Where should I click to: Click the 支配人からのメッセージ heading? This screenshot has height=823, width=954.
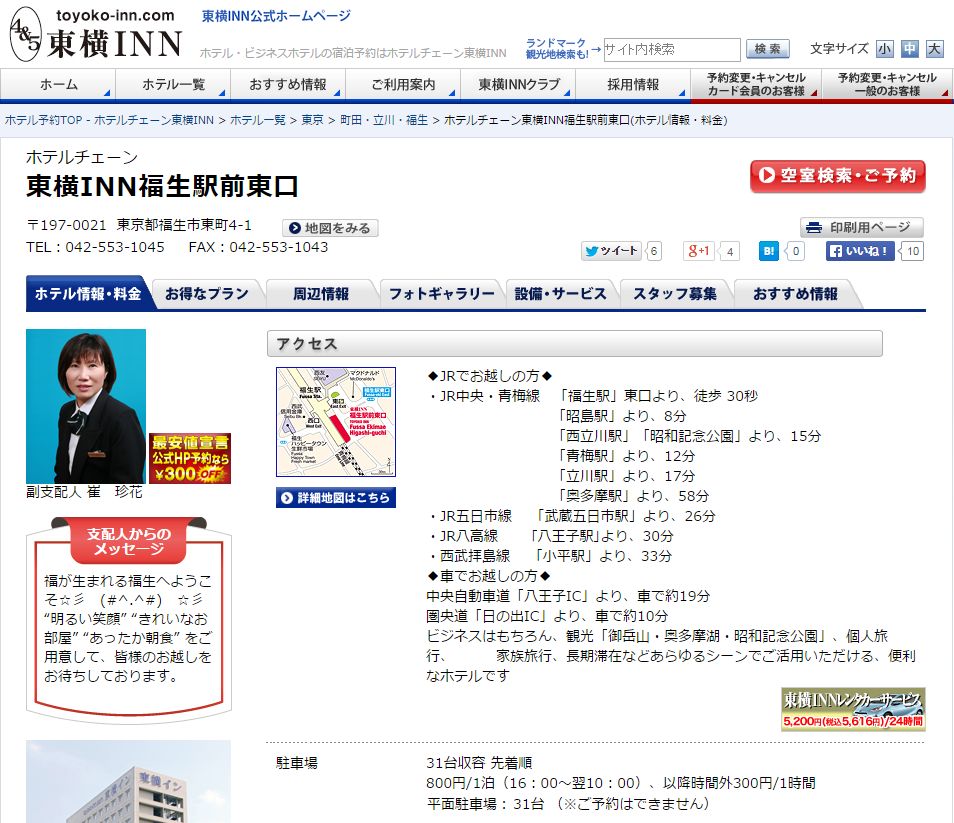tap(128, 541)
